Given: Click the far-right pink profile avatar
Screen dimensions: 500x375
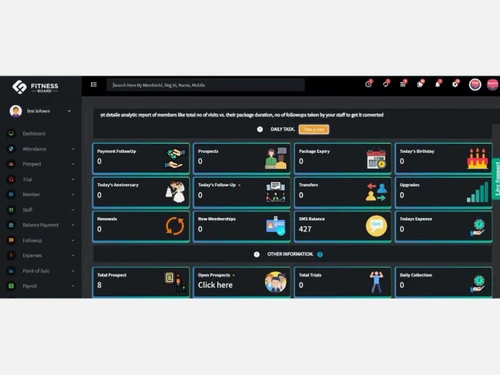Looking at the screenshot, I should [x=493, y=85].
